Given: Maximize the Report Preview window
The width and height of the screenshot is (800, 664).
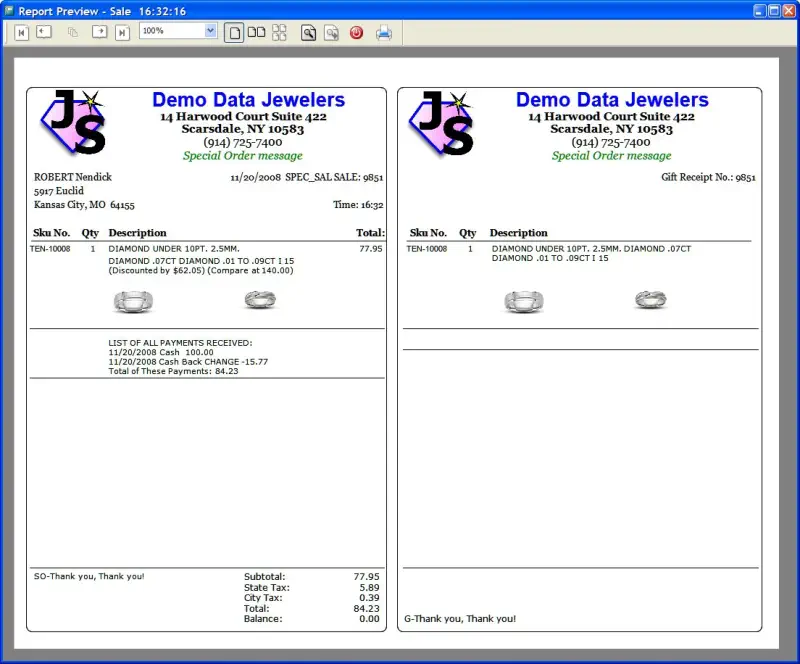Looking at the screenshot, I should tap(774, 11).
